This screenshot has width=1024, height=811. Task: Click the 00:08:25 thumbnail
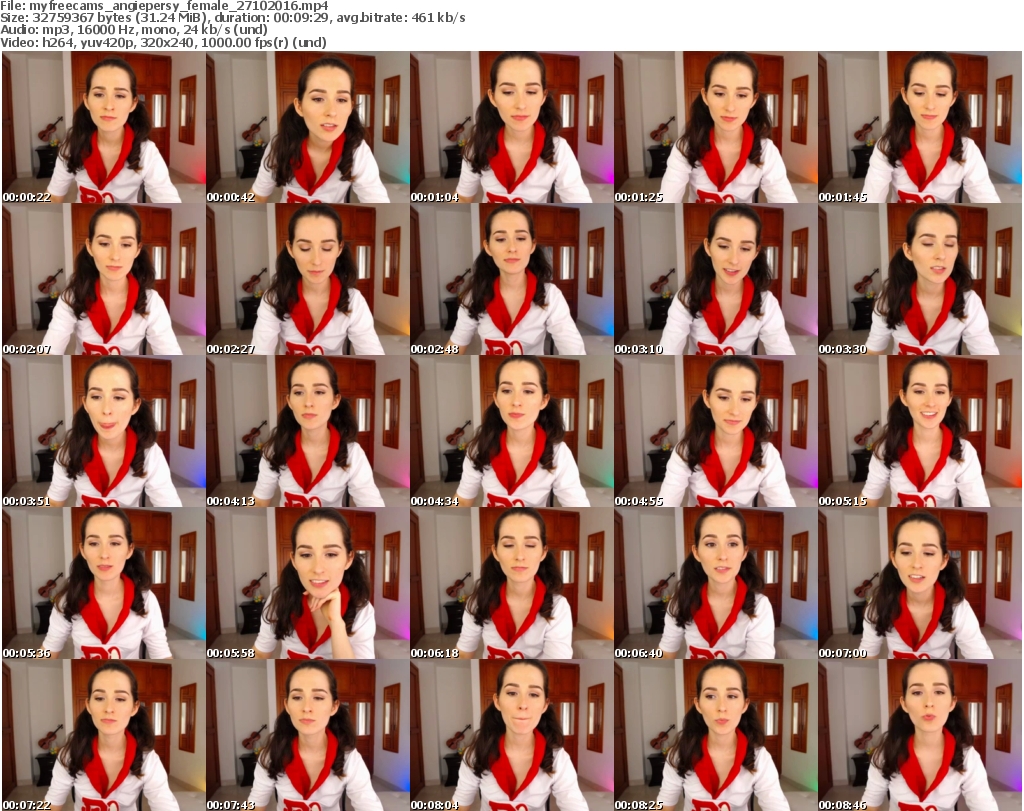click(x=716, y=735)
